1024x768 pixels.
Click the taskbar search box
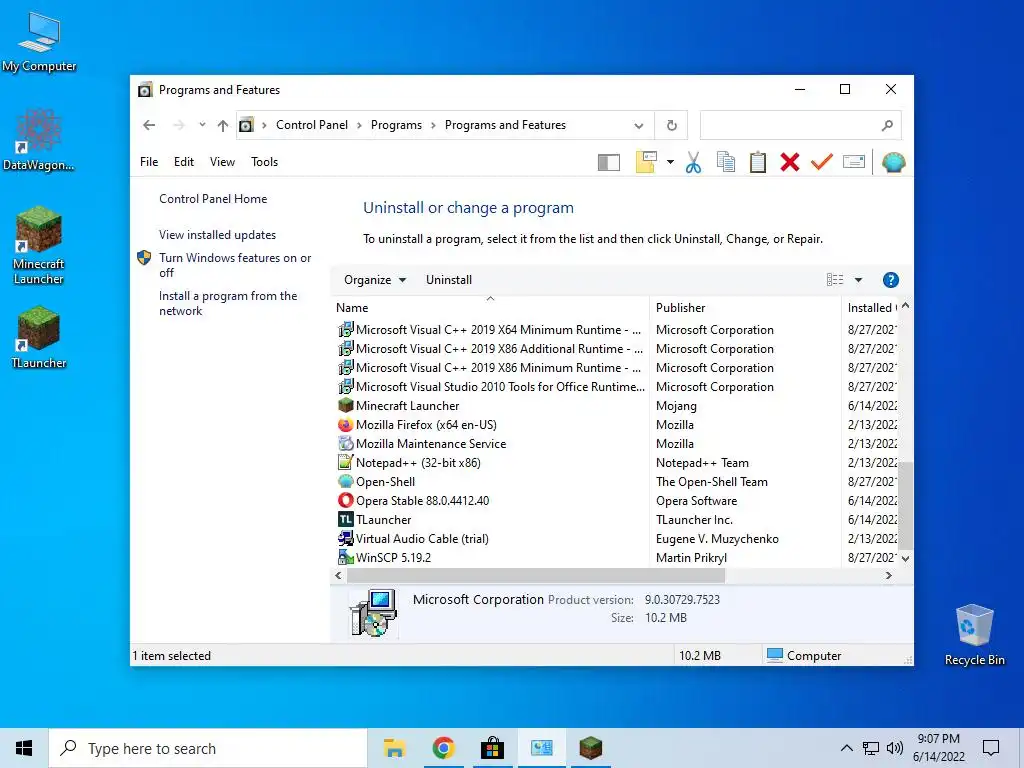pyautogui.click(x=208, y=748)
